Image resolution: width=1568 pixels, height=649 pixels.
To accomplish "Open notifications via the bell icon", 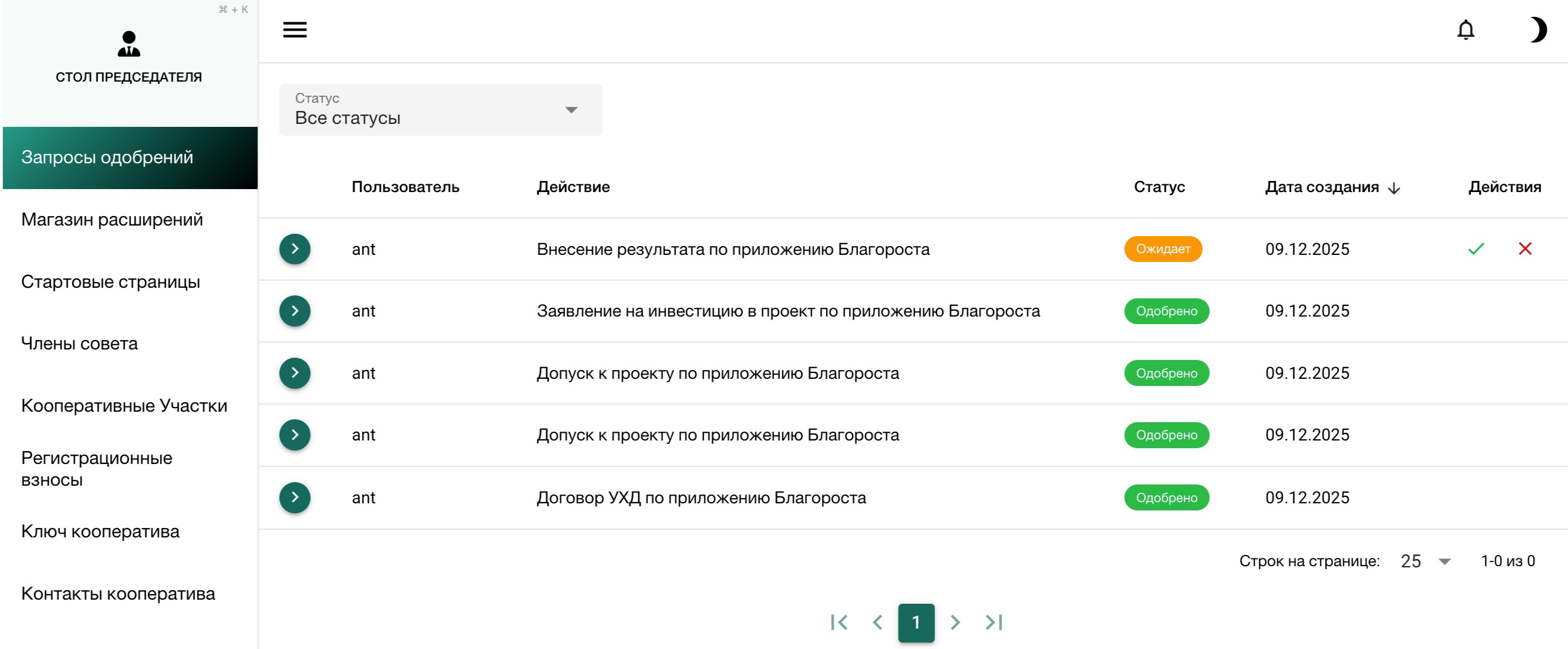I will click(1466, 30).
